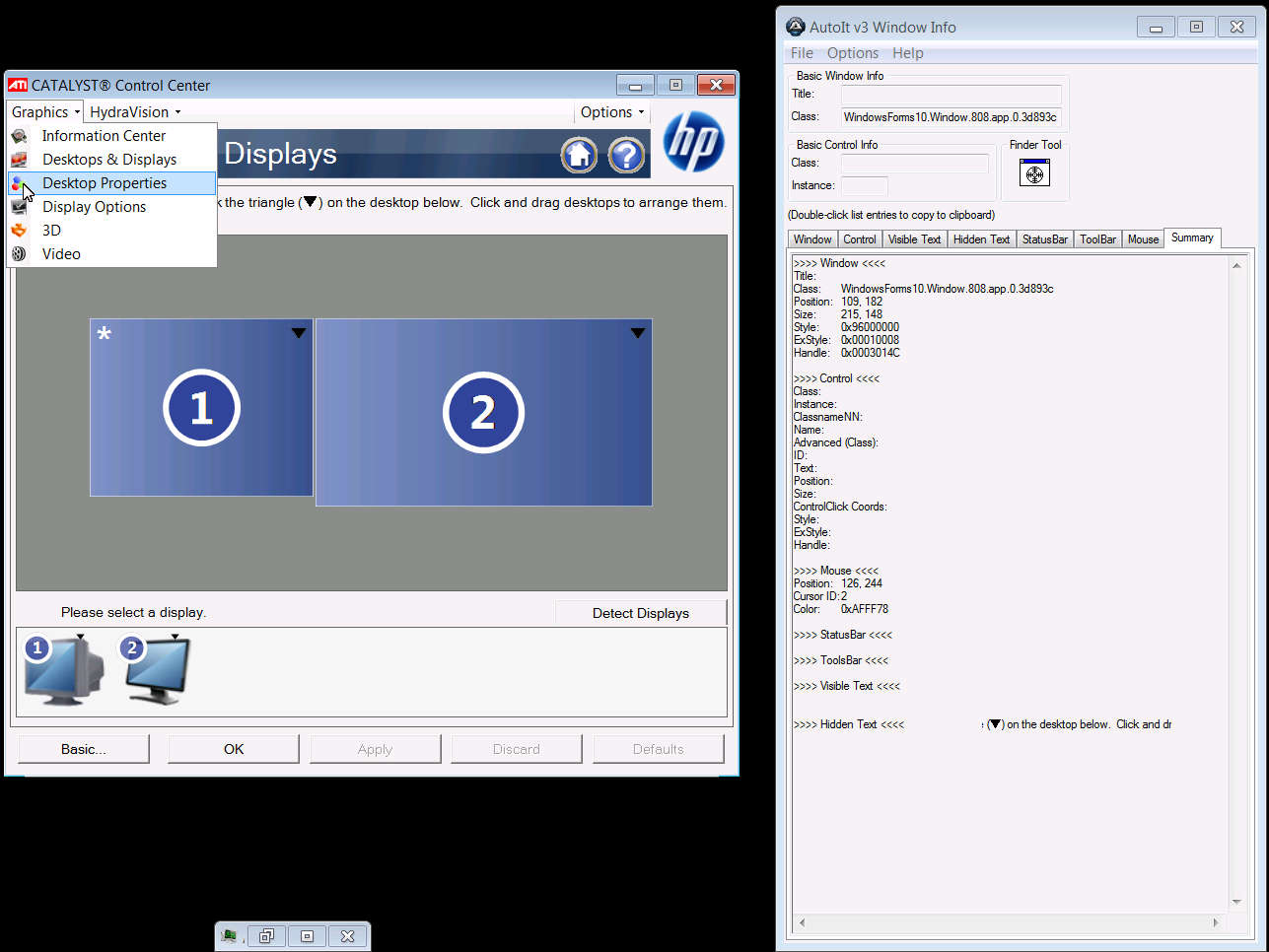Open the HydraVision dropdown menu

coord(135,112)
